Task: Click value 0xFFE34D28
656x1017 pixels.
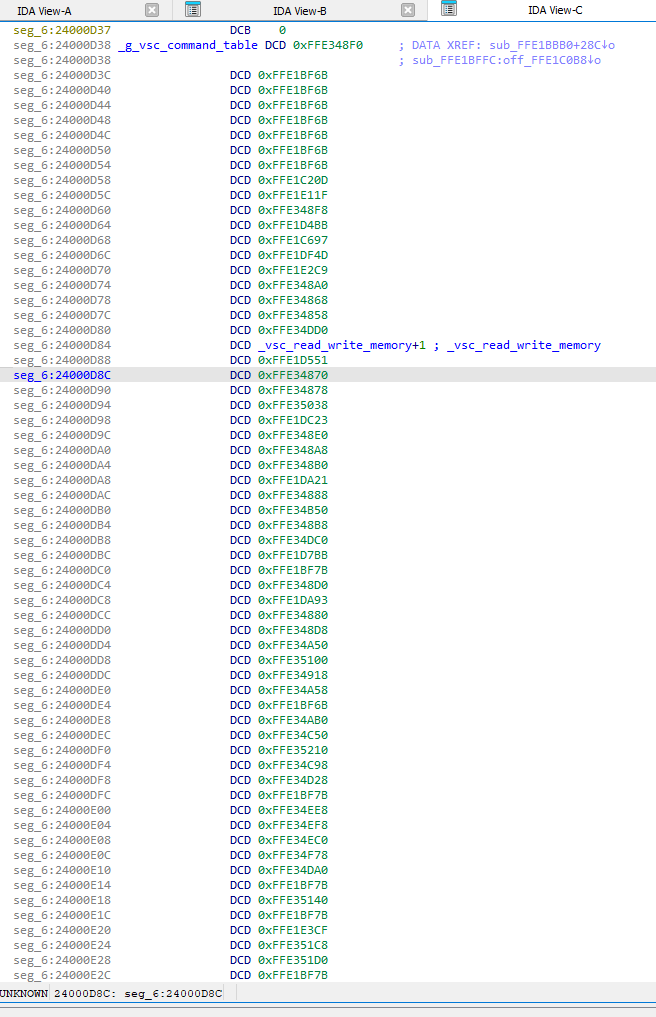Action: click(x=293, y=780)
